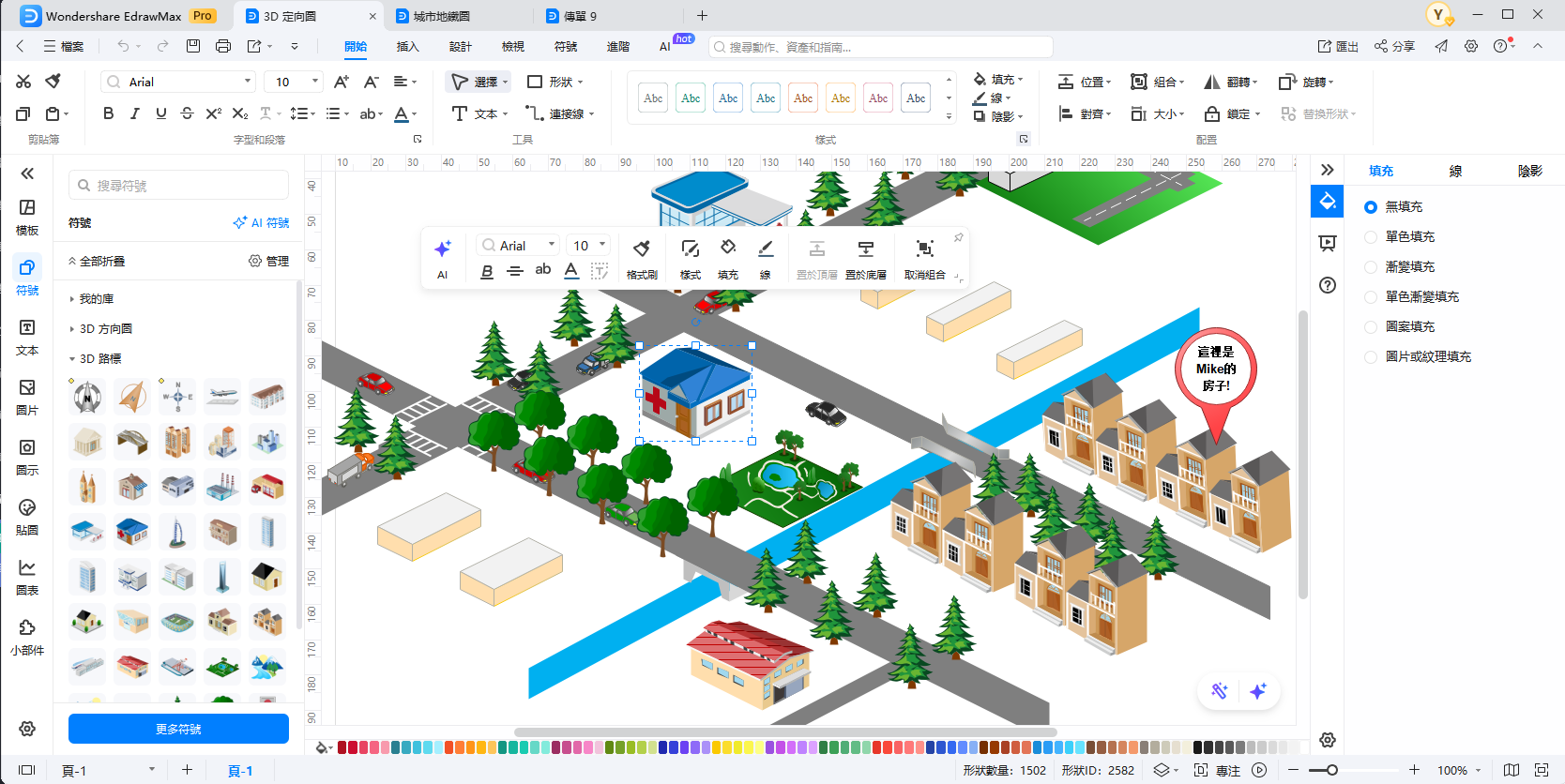Viewport: 1565px width, 784px height.
Task: Choose the pattern fill radio option
Action: click(x=1371, y=327)
